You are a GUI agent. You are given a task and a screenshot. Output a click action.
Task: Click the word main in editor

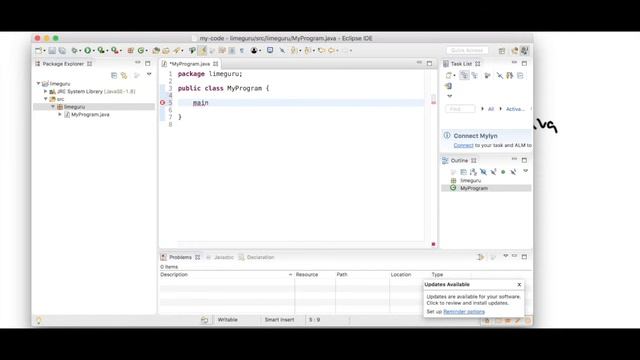(200, 103)
